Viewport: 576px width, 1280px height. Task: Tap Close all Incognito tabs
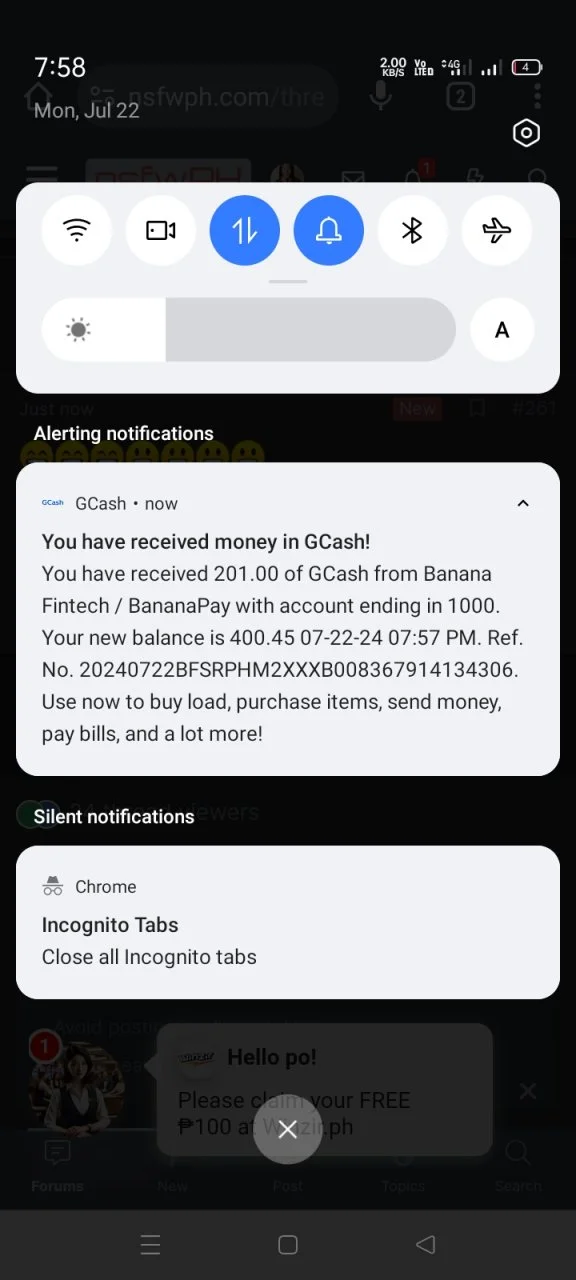click(149, 957)
